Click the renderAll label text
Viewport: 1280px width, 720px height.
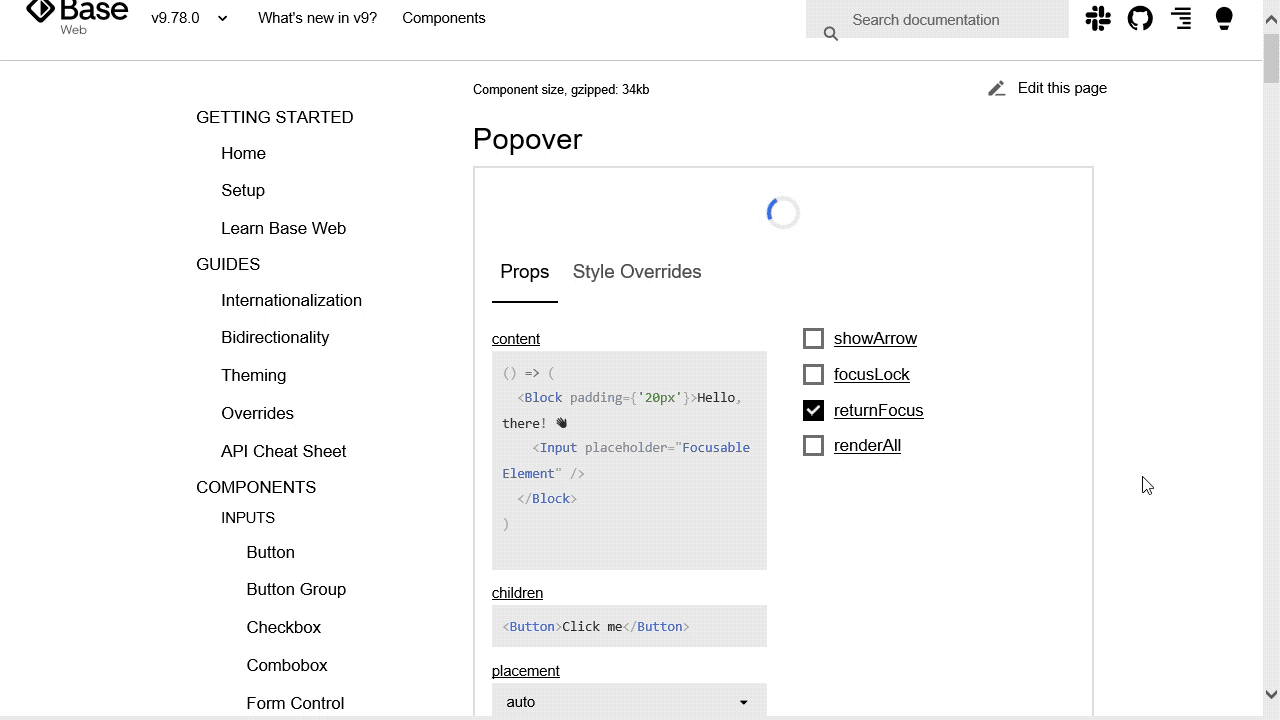[x=867, y=445]
